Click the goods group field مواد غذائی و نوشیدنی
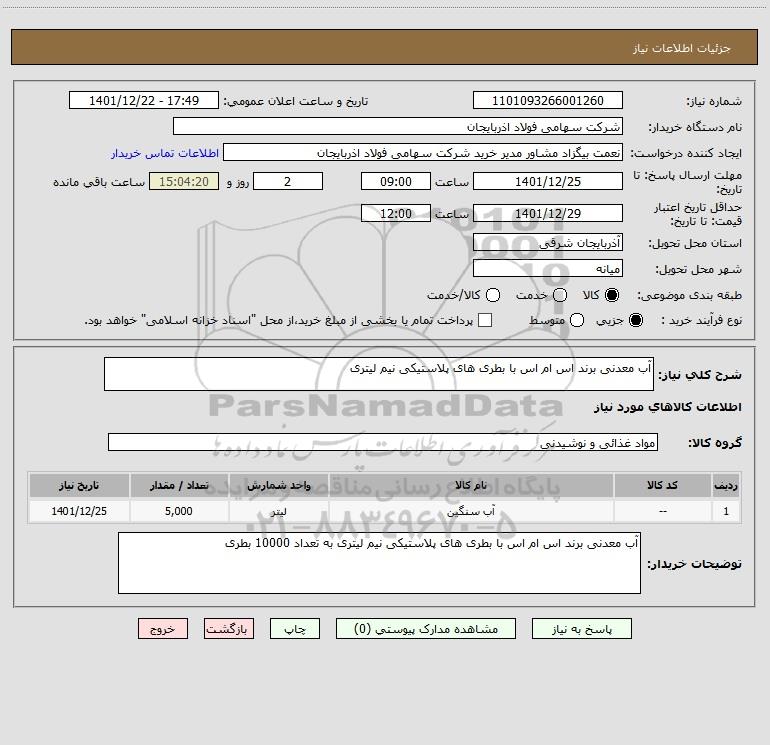 (x=383, y=442)
